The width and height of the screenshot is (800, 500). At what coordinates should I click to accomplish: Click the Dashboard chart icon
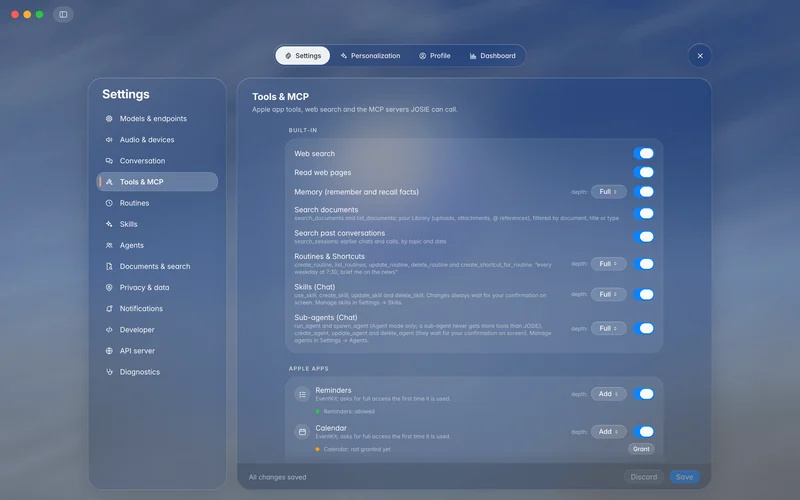(x=473, y=56)
